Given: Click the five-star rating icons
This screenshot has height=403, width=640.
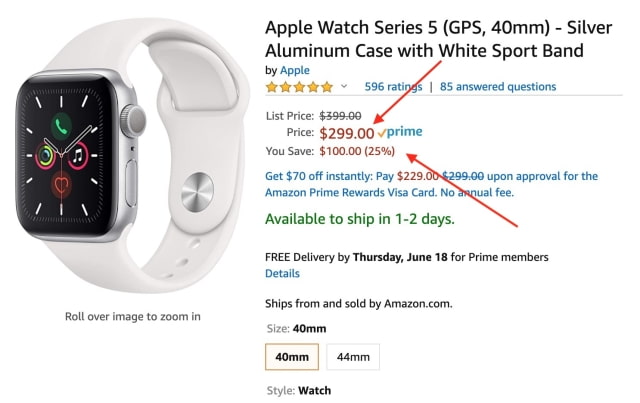Looking at the screenshot, I should point(300,87).
